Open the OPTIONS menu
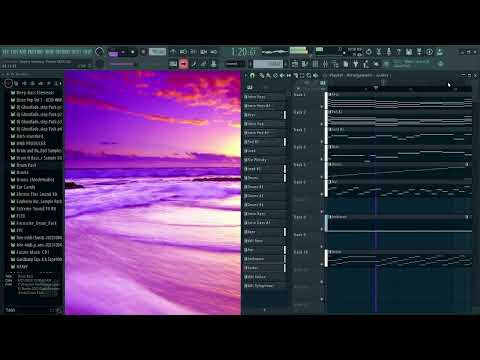 pos(62,52)
